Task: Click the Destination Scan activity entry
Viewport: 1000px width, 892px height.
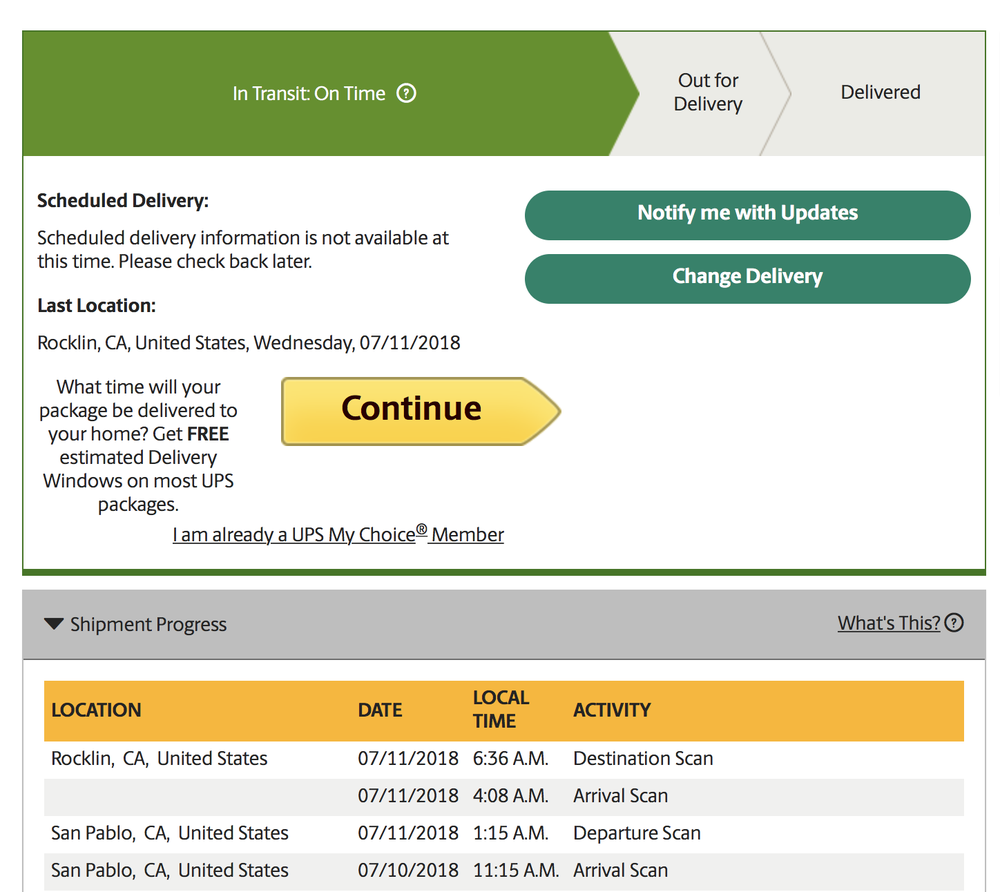Action: pos(643,758)
